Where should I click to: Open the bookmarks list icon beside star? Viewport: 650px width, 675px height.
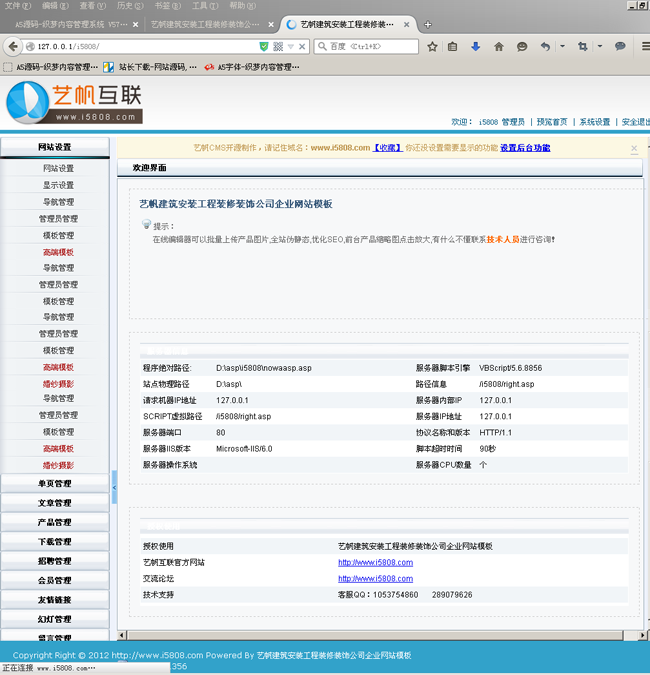point(452,46)
